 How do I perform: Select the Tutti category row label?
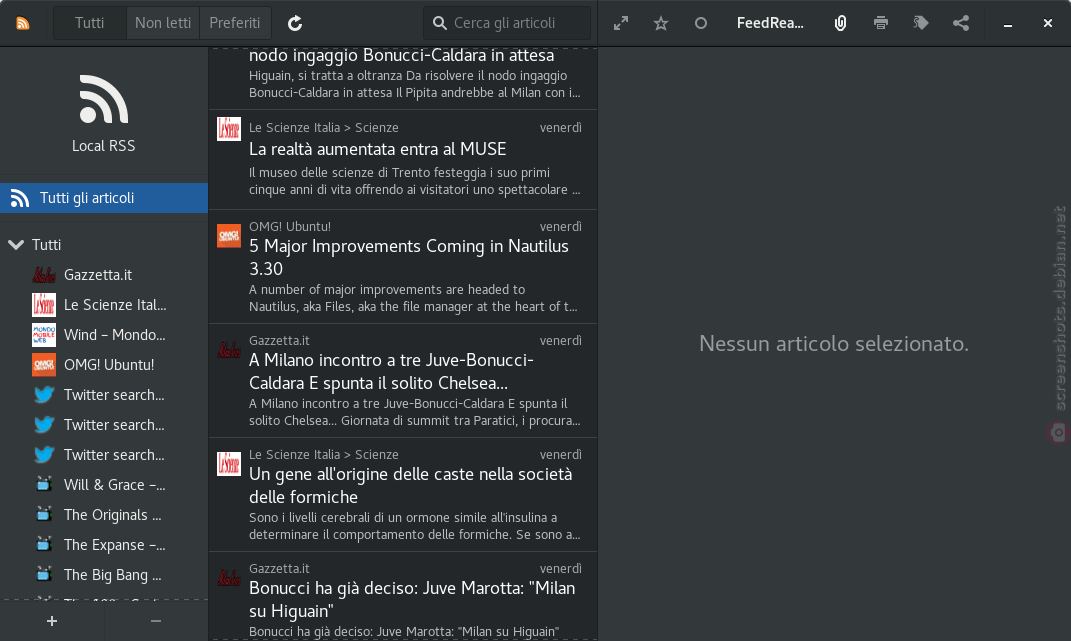(x=46, y=245)
